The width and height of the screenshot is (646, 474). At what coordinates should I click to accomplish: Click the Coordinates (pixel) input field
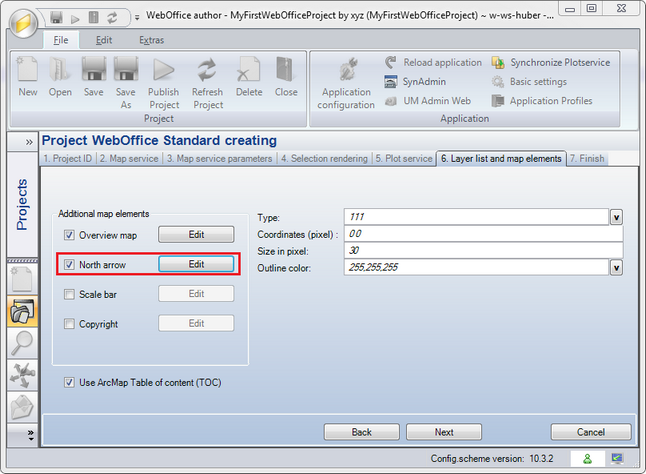[483, 234]
